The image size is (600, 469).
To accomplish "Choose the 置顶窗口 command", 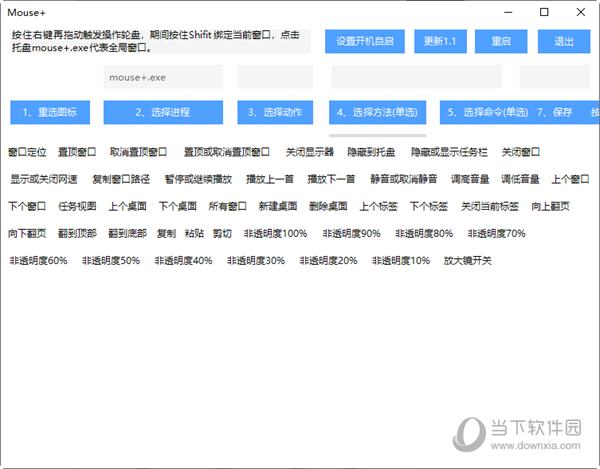I will tap(77, 152).
